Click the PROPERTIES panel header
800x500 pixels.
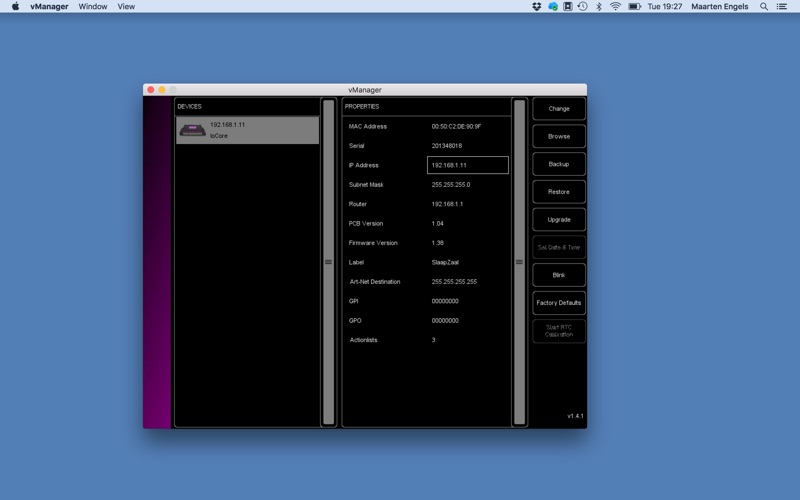(362, 107)
